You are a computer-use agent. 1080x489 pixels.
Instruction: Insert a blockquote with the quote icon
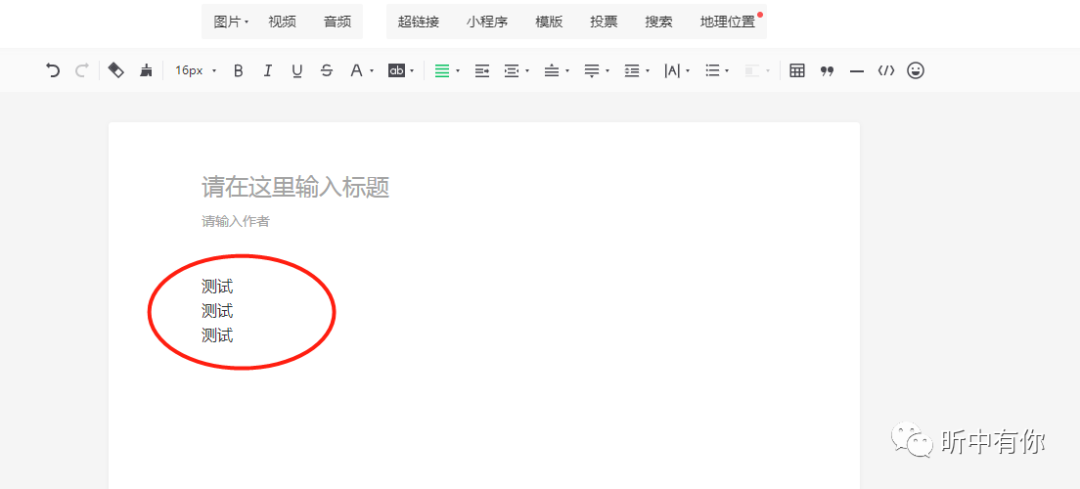click(x=827, y=71)
